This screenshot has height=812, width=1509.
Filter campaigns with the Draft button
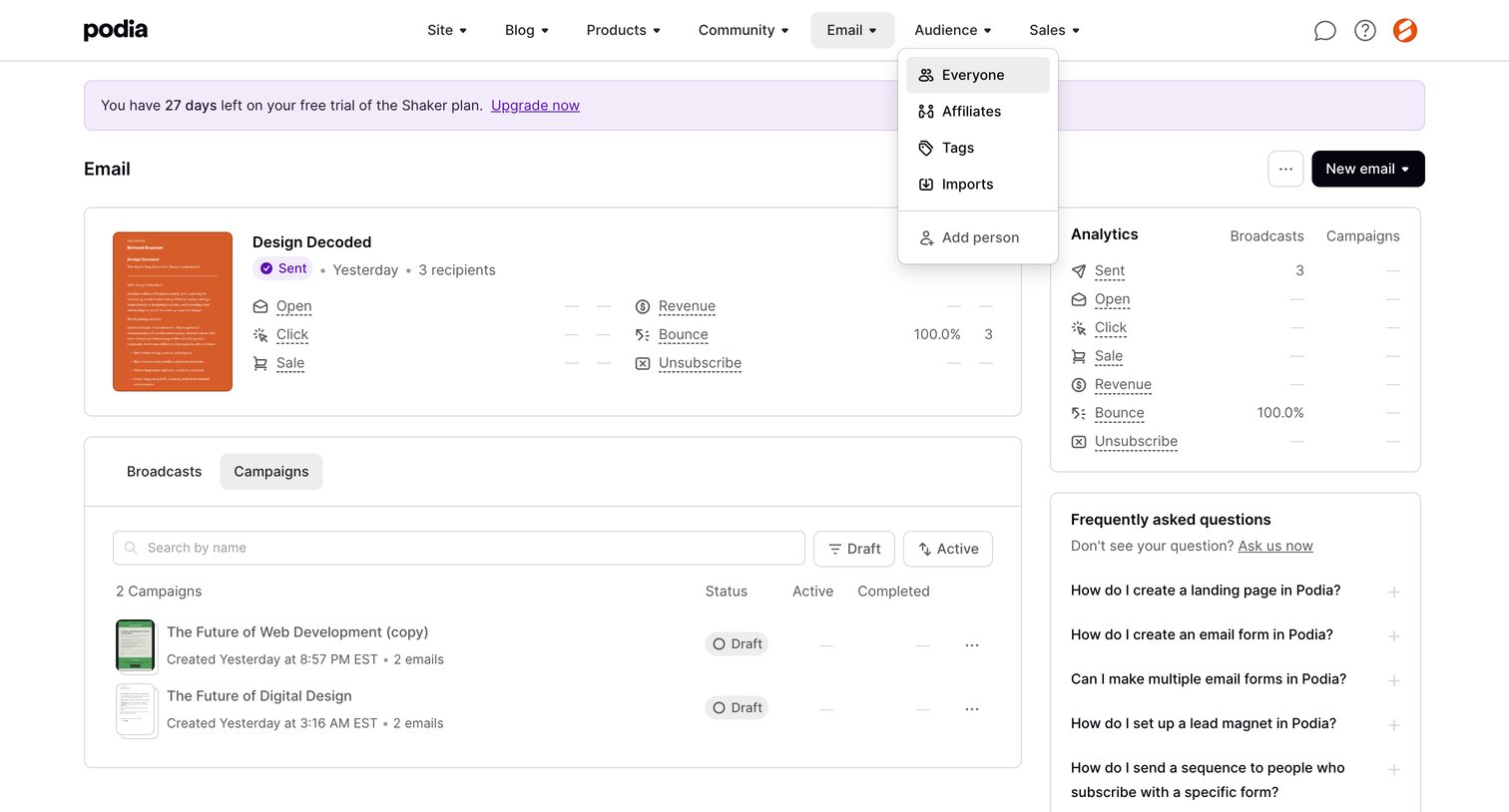pos(854,549)
